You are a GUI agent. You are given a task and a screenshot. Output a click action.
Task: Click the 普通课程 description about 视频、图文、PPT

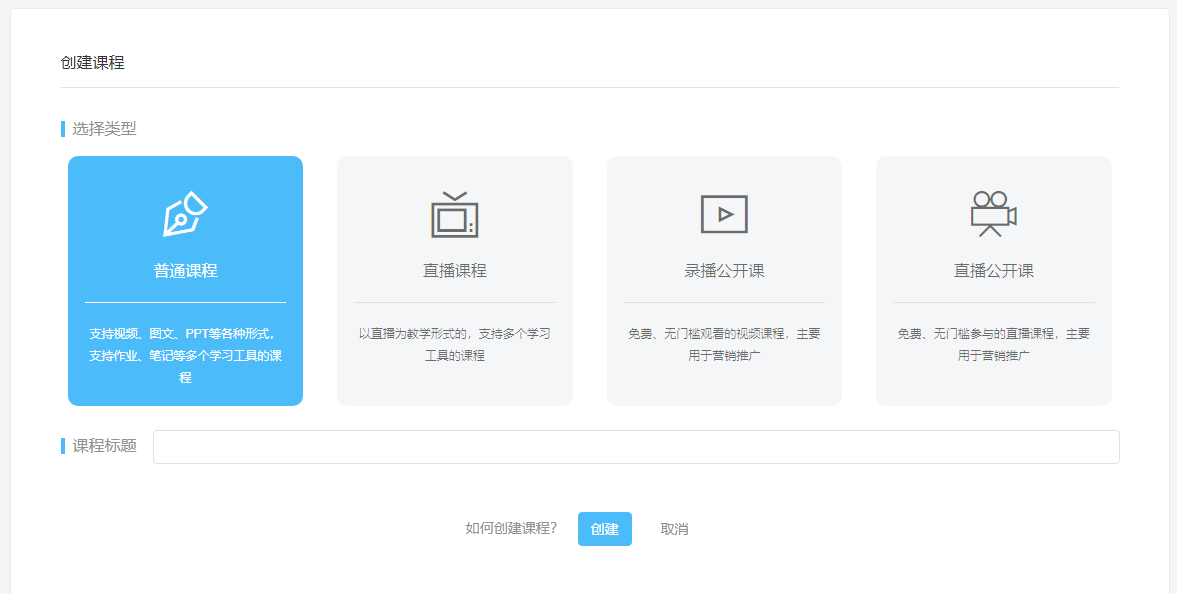[x=185, y=355]
